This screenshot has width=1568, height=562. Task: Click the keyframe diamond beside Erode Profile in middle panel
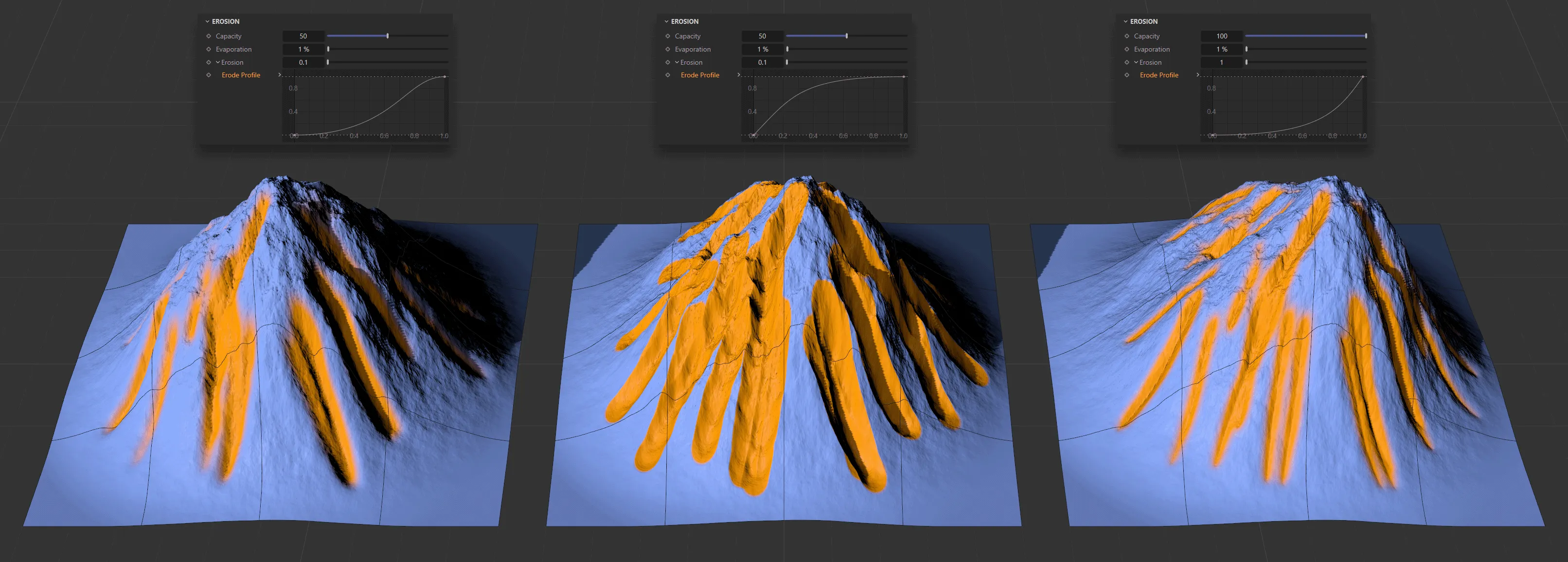tap(667, 75)
